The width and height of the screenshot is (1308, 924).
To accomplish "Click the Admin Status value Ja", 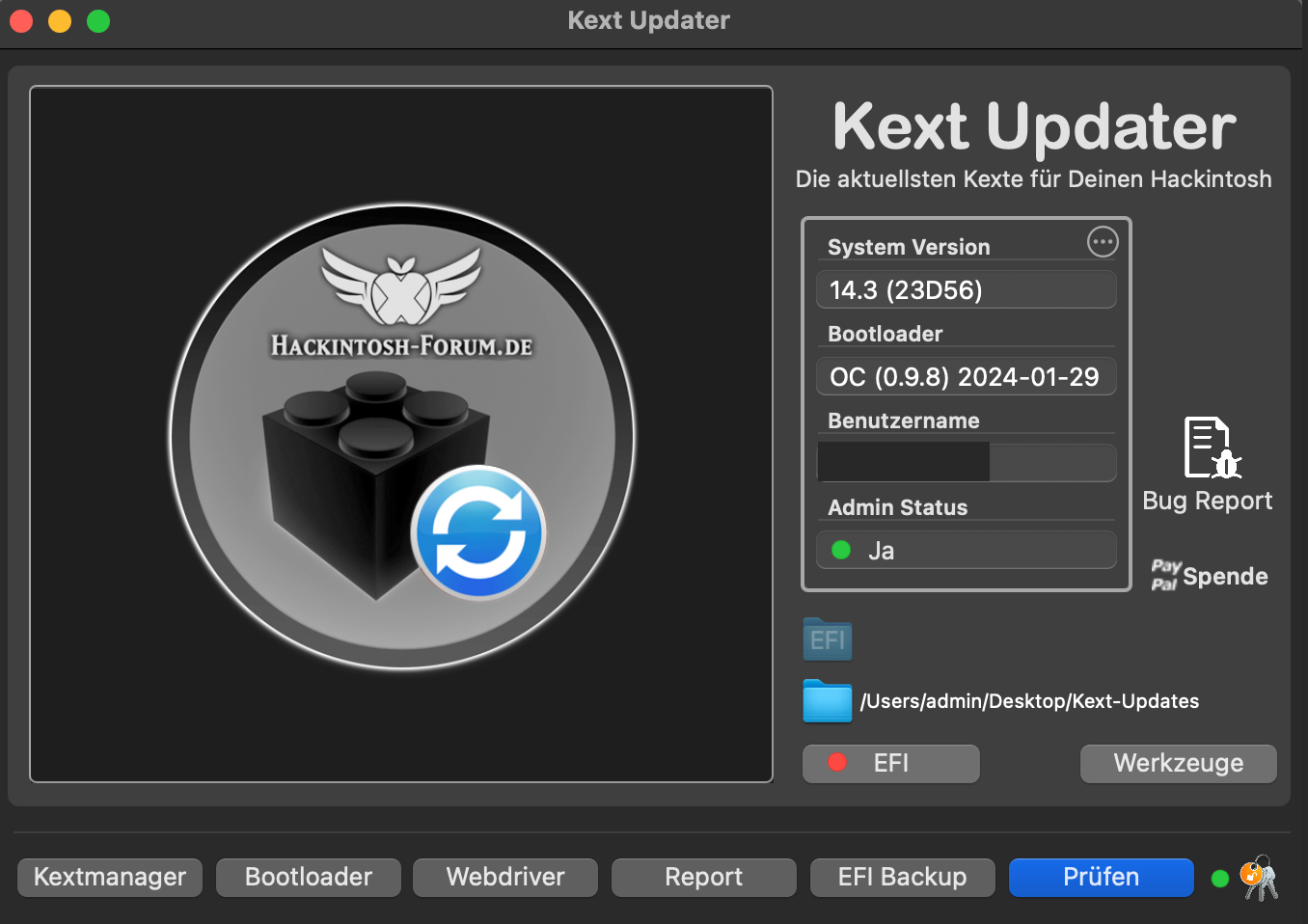I will point(967,550).
